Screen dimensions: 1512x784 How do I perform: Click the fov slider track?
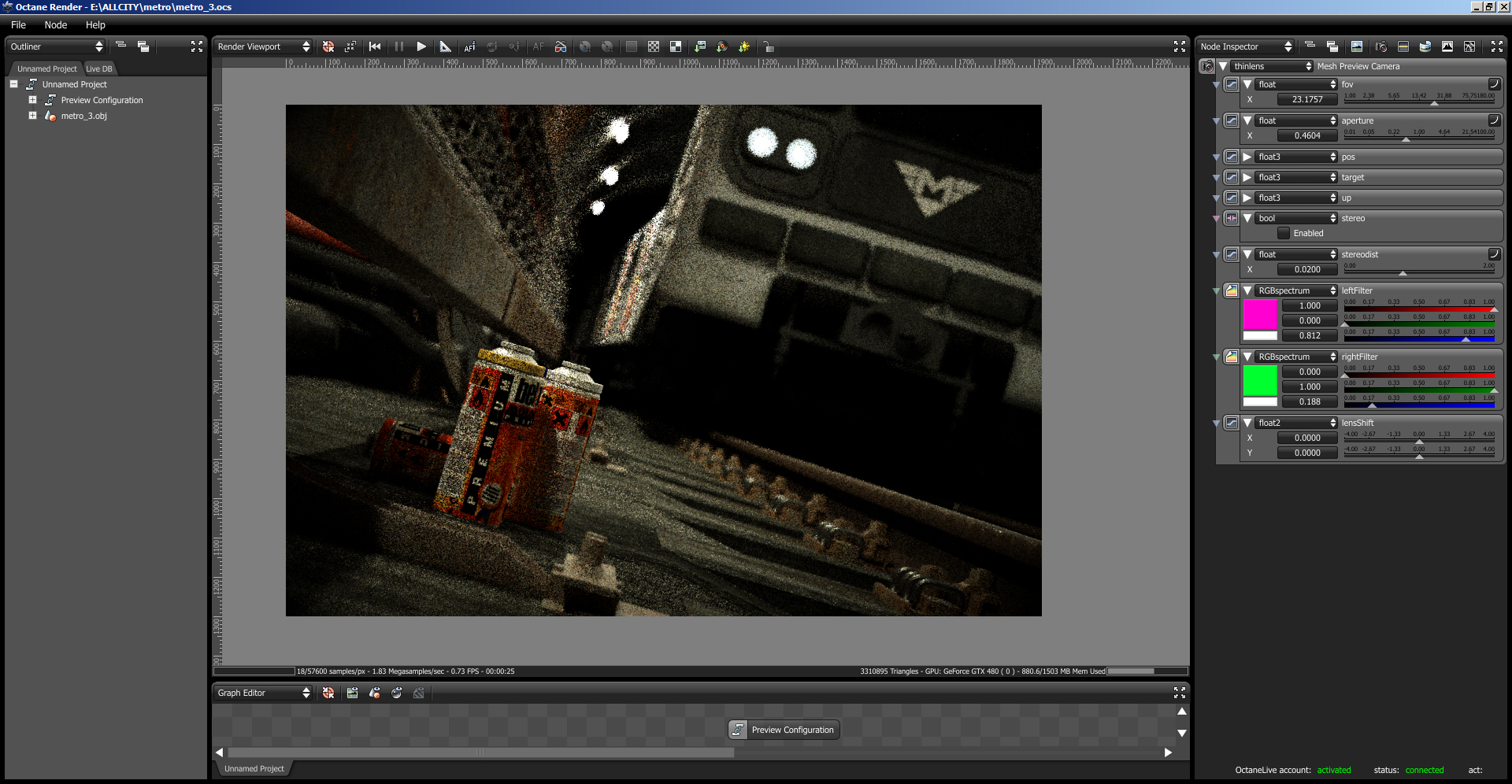click(1419, 101)
